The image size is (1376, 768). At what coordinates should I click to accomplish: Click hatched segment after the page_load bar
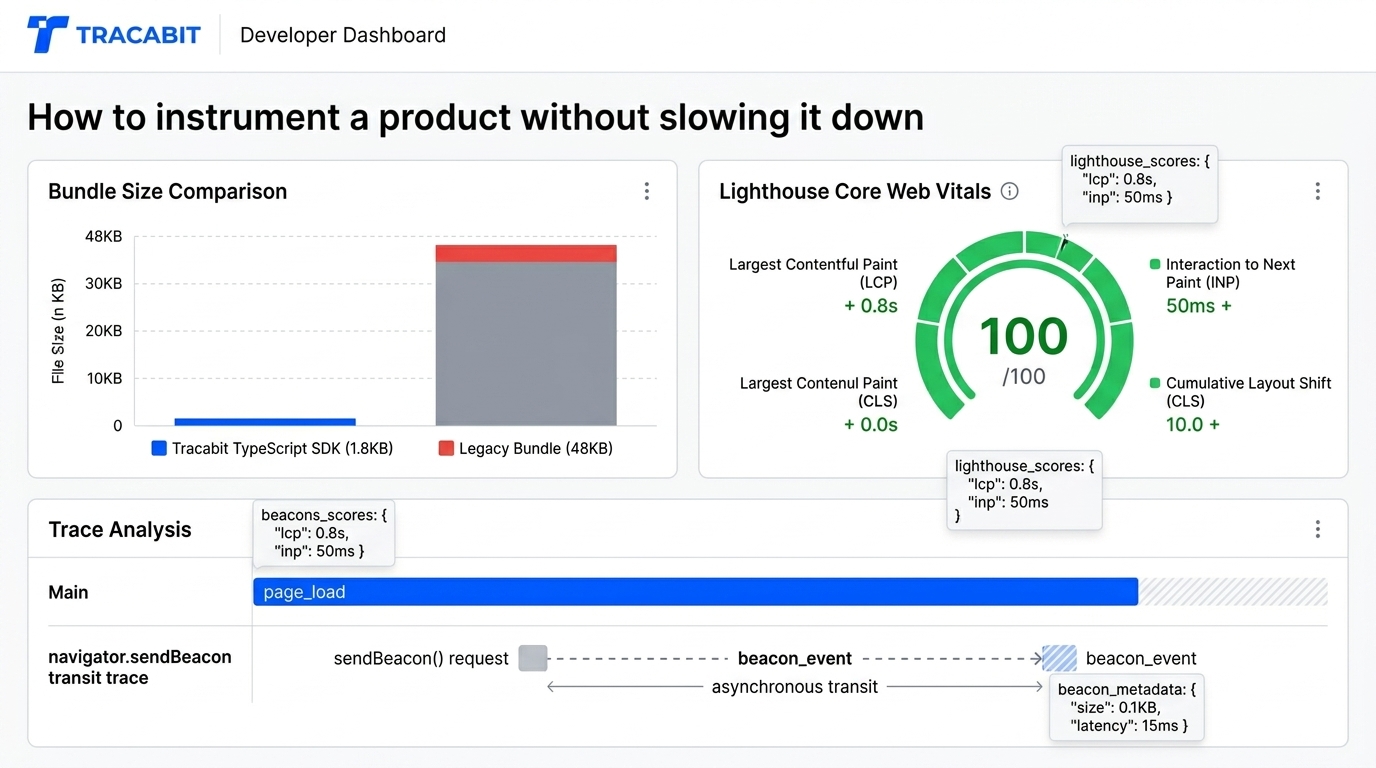(x=1233, y=592)
